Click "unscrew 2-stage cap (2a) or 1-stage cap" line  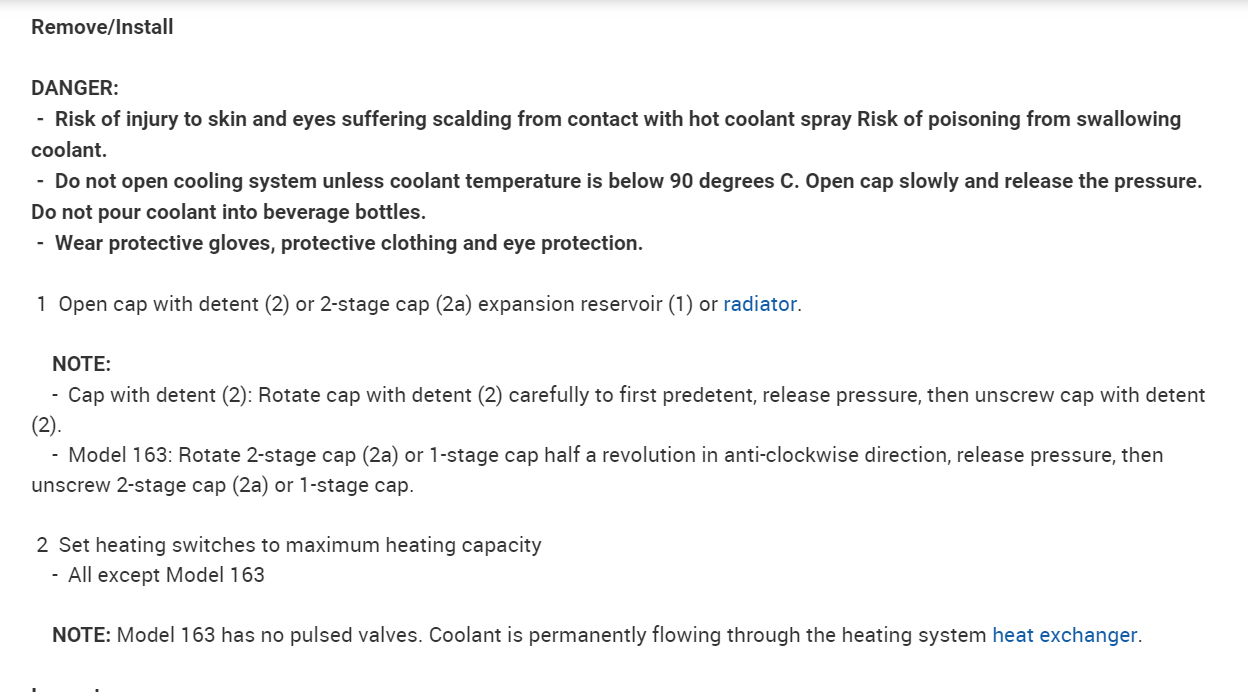[222, 485]
